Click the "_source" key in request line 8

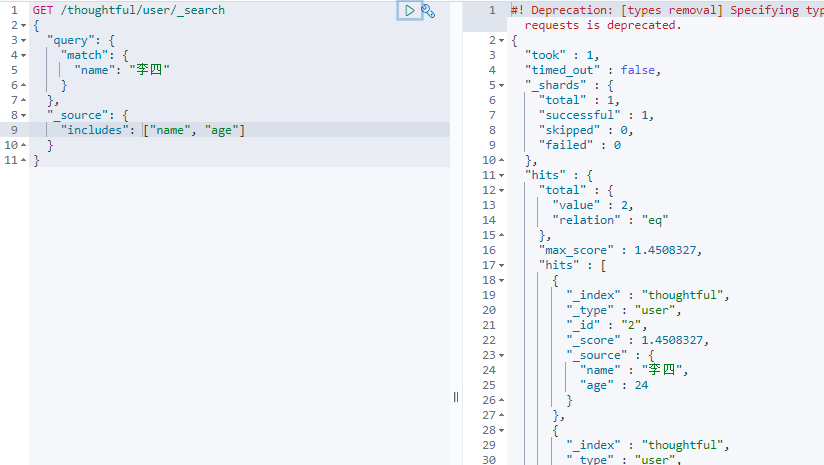pos(77,115)
